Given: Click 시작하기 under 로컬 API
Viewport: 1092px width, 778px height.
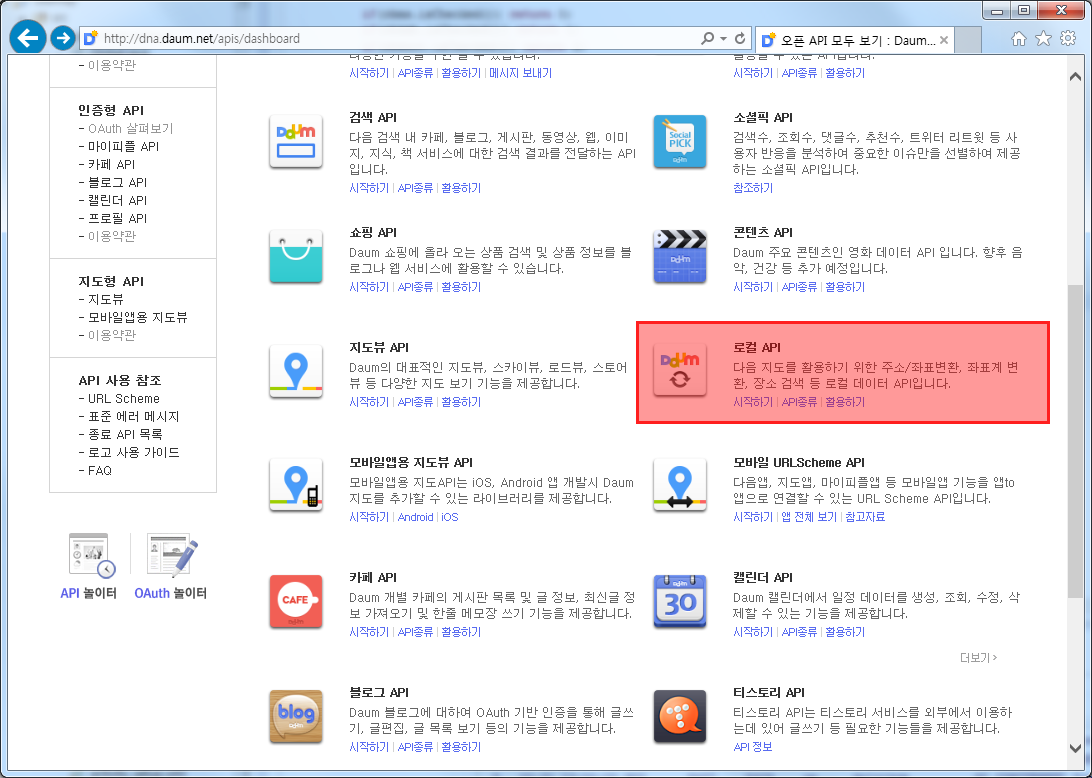Looking at the screenshot, I should pos(753,402).
